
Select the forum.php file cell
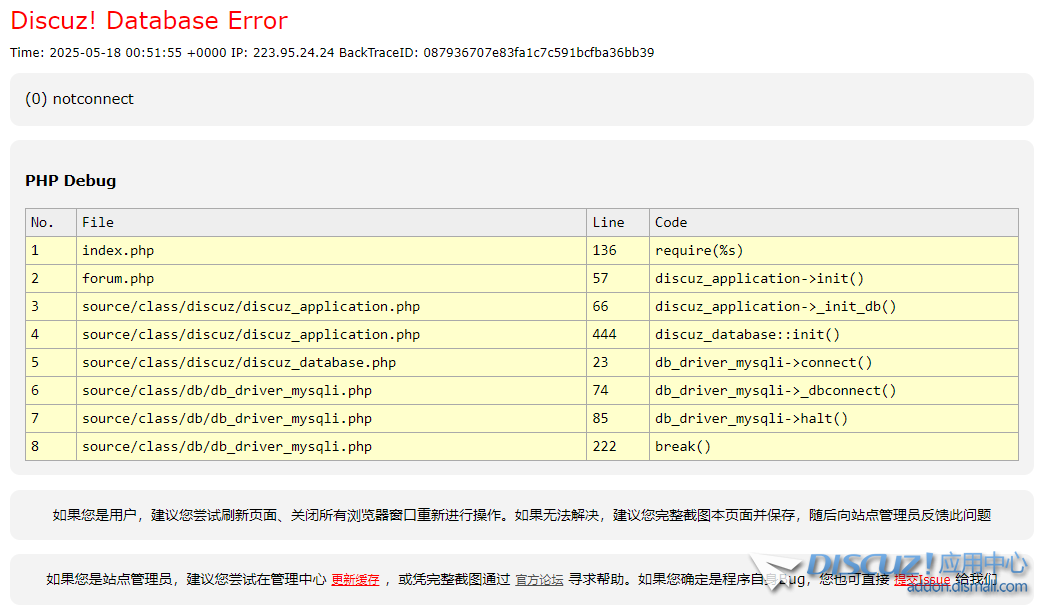(x=331, y=278)
